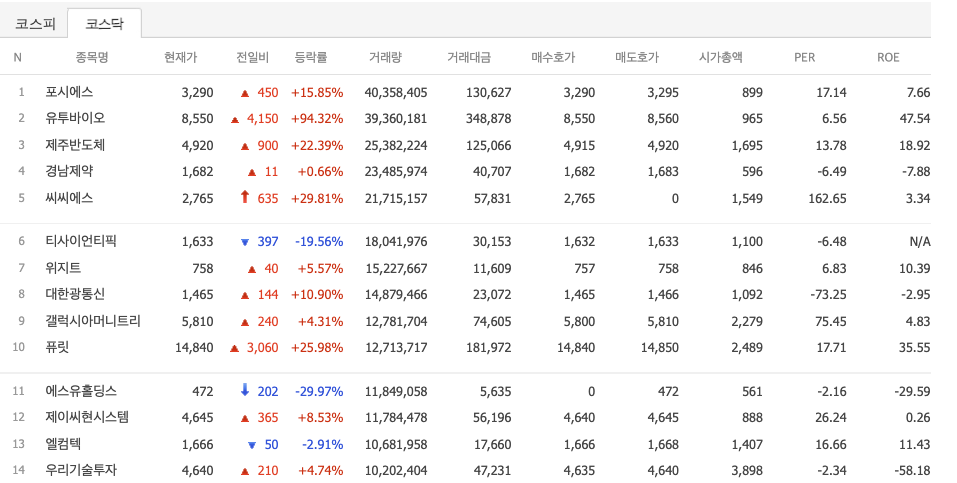
Task: Click the up triangle beside 240
Action: click(245, 322)
